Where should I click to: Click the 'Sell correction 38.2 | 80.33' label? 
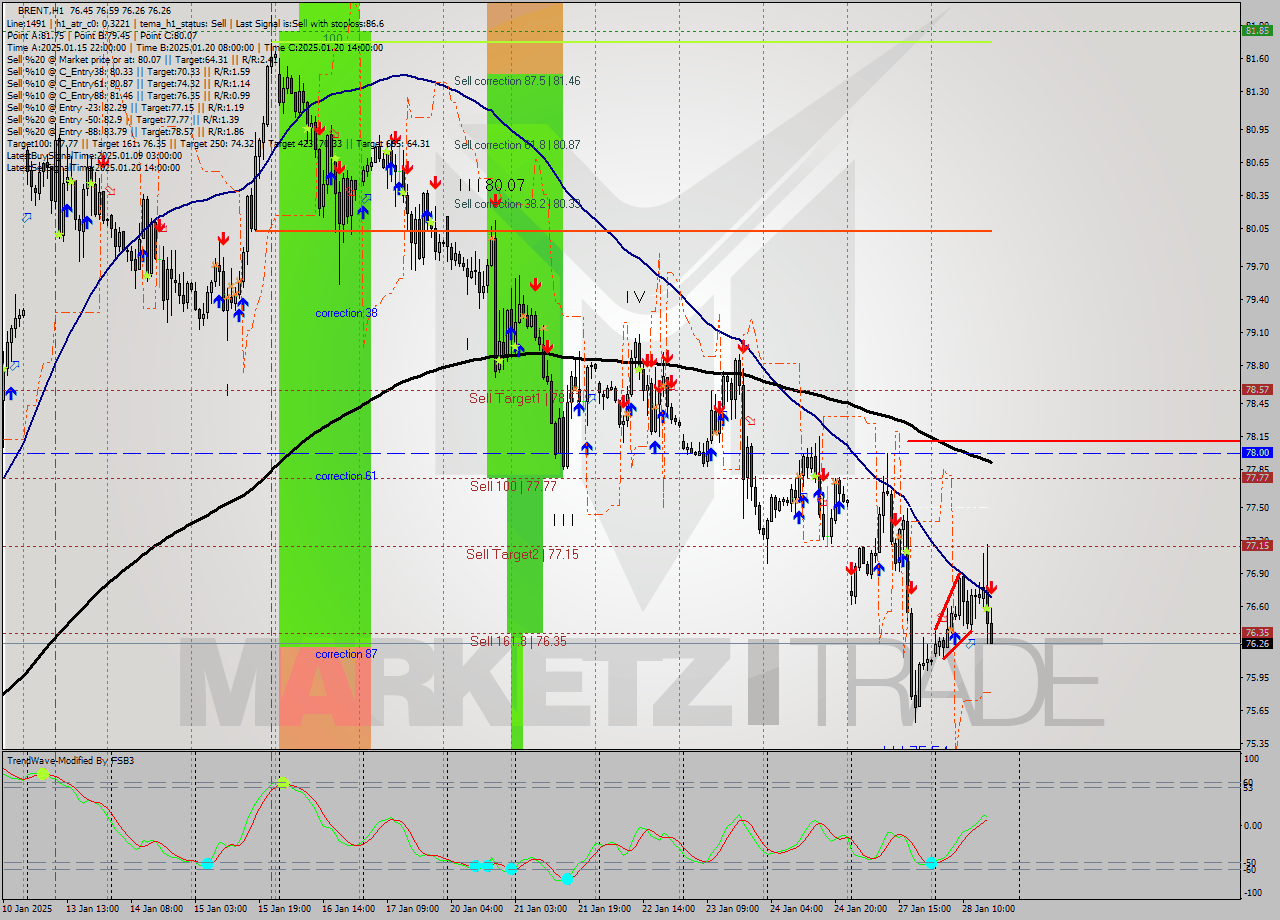pyautogui.click(x=517, y=204)
